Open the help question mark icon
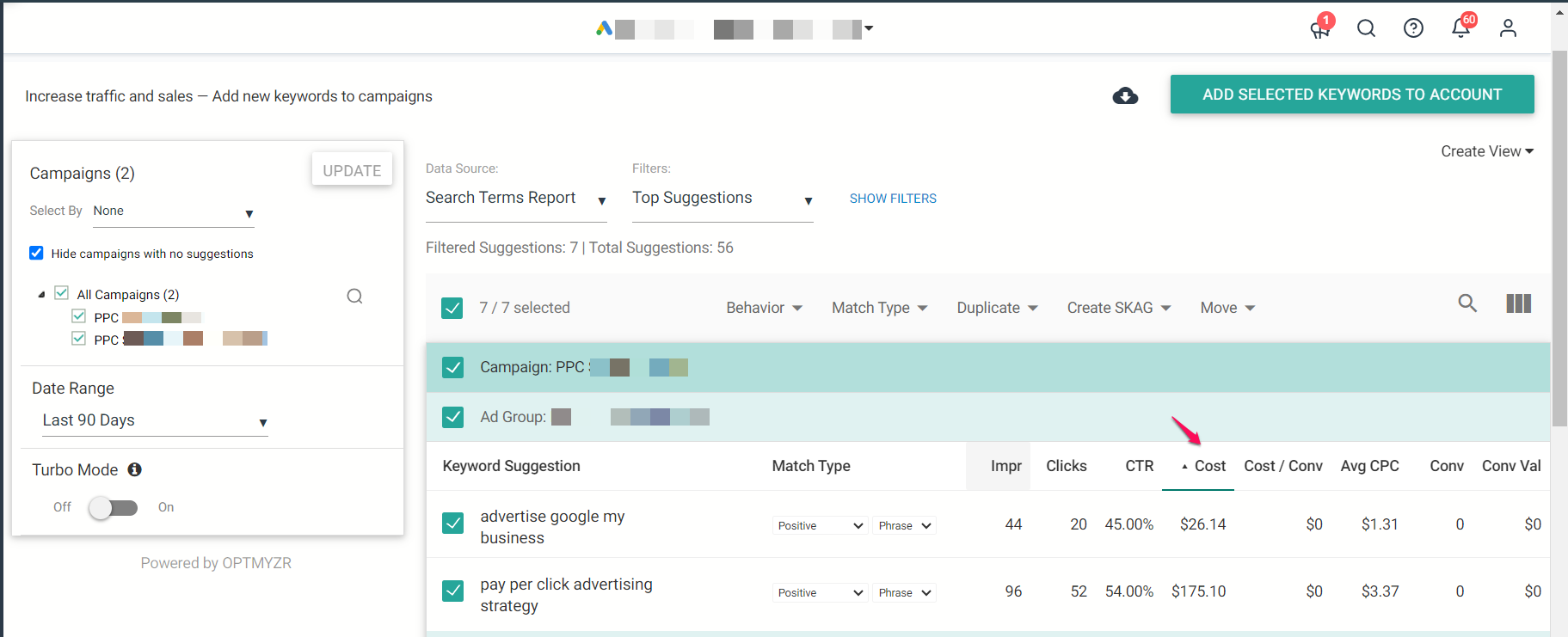1568x637 pixels. tap(1413, 28)
